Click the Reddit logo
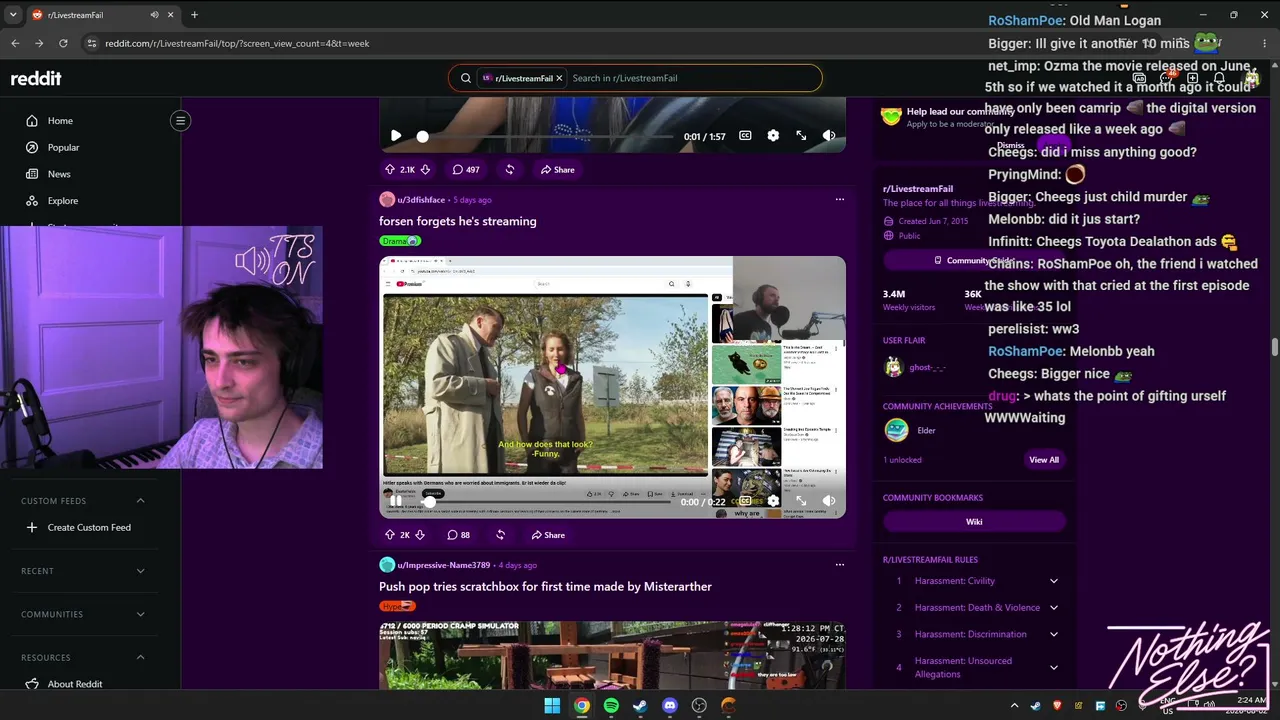Image resolution: width=1280 pixels, height=720 pixels. click(36, 78)
